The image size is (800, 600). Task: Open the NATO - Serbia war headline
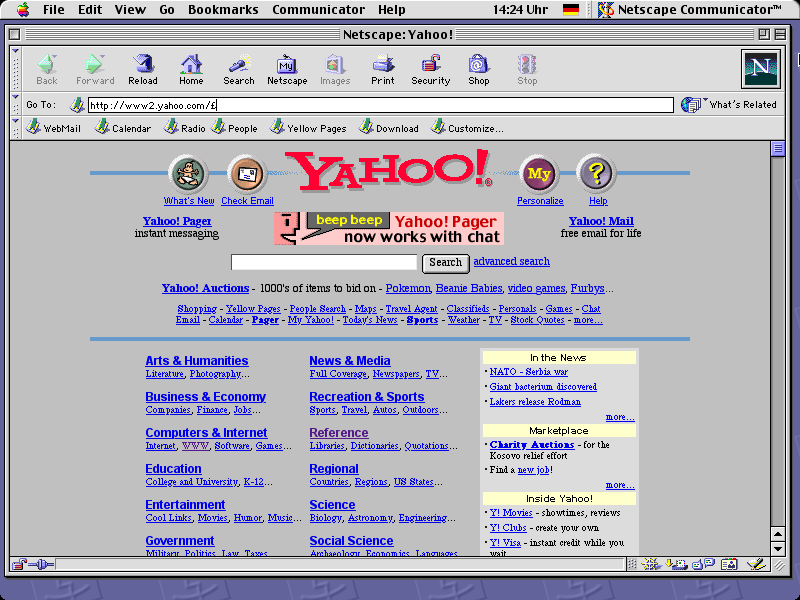click(x=529, y=372)
